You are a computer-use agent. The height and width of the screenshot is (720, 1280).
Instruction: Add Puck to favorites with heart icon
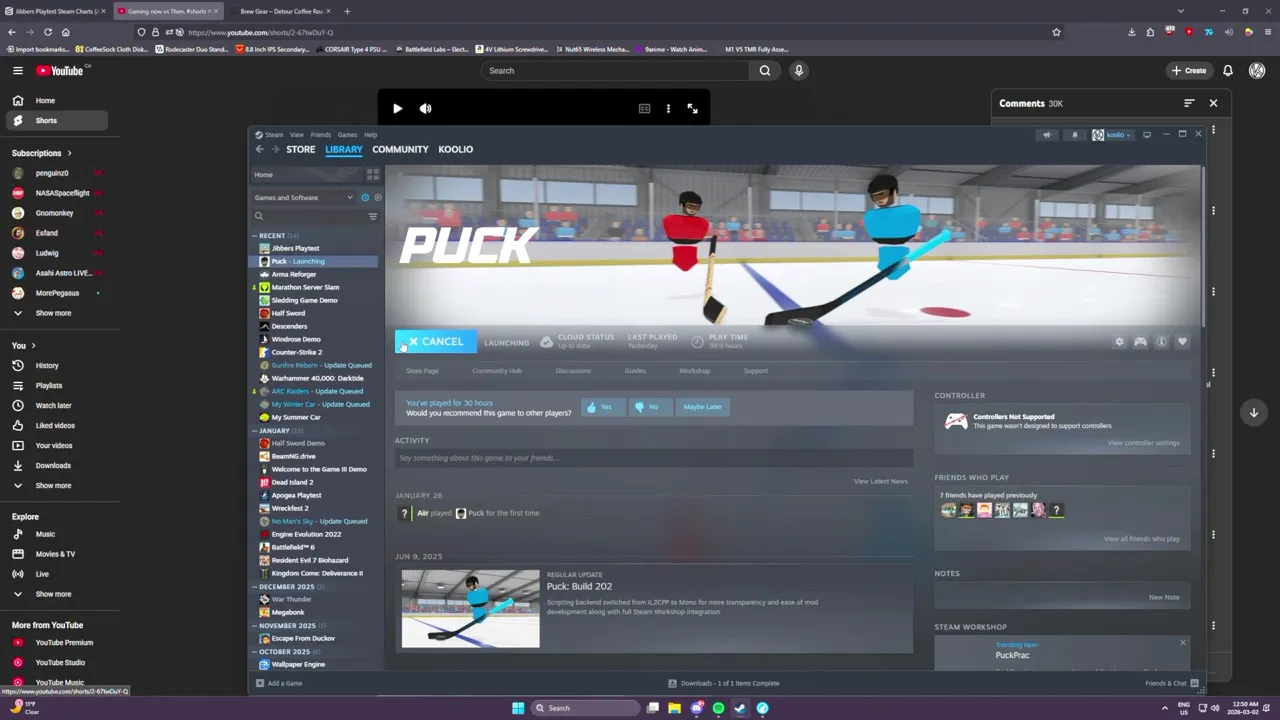pos(1182,342)
